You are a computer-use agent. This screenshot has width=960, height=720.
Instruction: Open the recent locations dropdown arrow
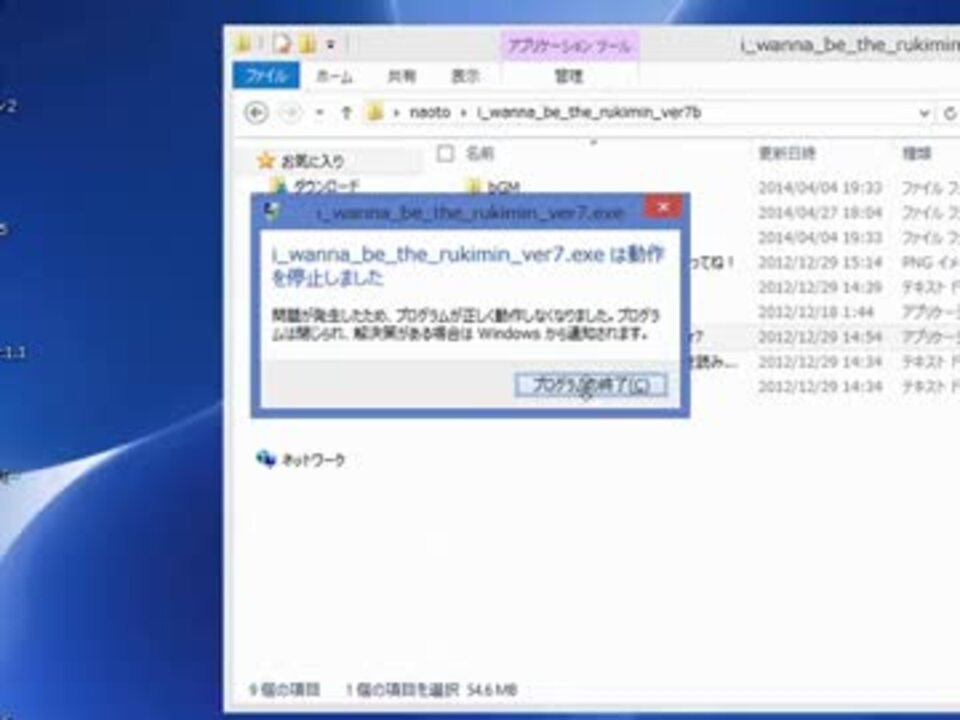319,113
